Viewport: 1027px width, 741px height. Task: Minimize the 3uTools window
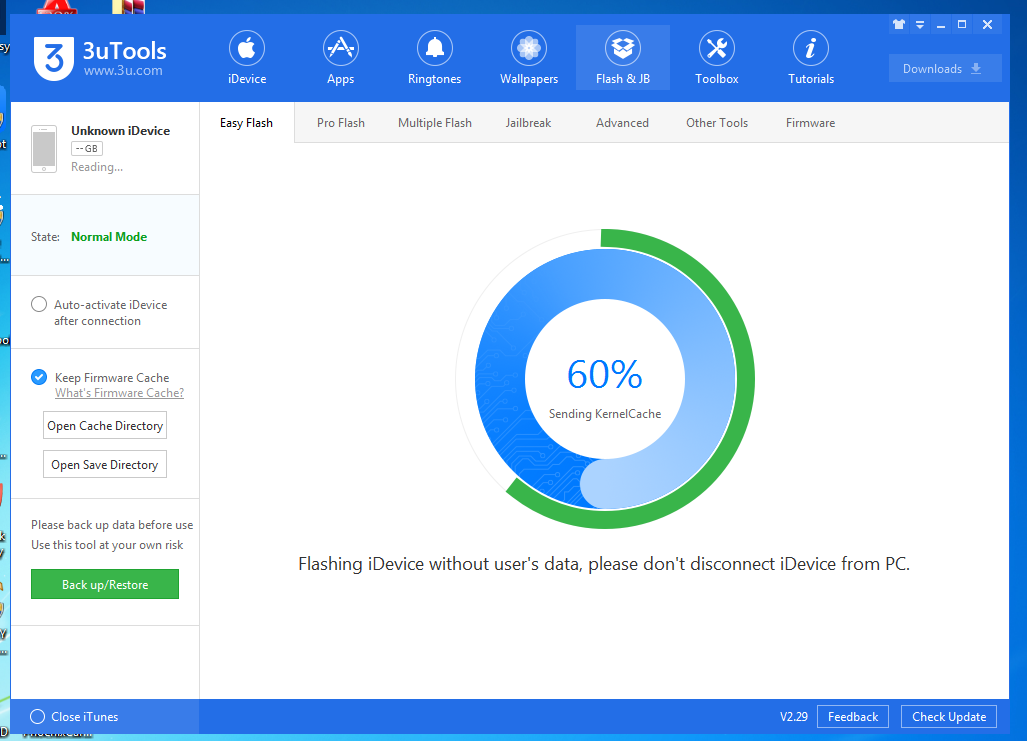(x=941, y=26)
